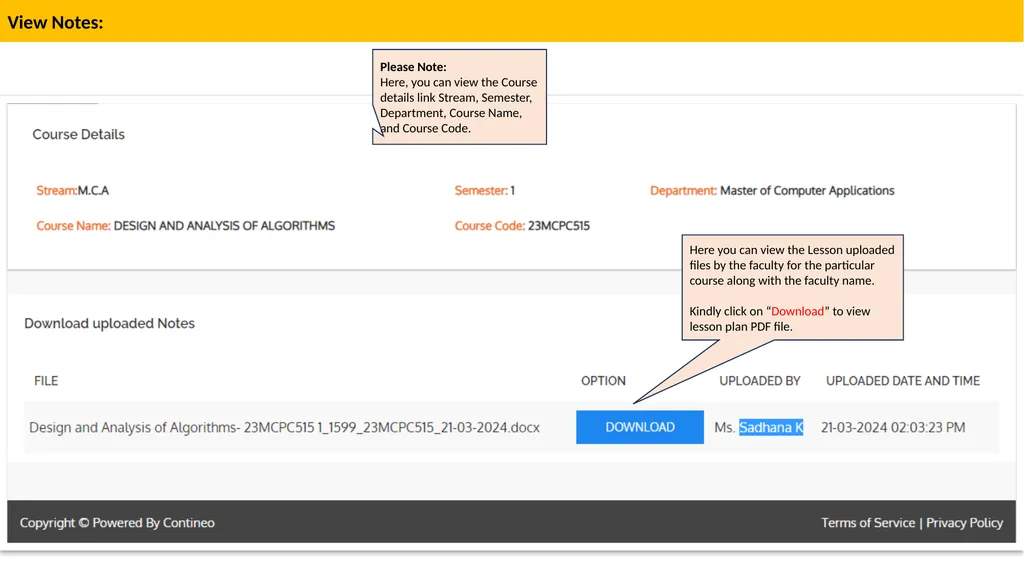Click the UPLOADED DATE AND TIME header

[x=903, y=381]
